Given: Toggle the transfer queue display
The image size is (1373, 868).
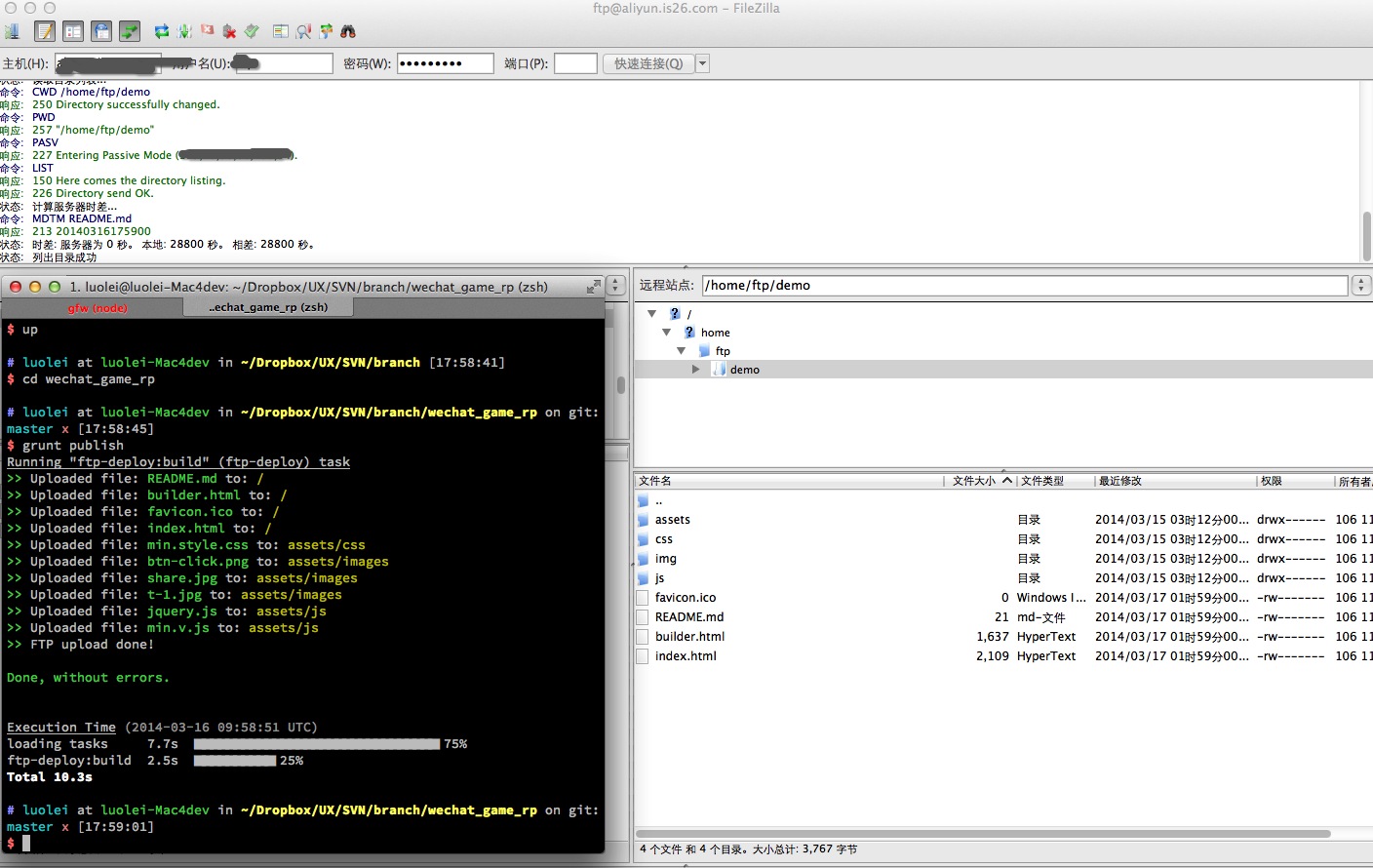Looking at the screenshot, I should (130, 31).
